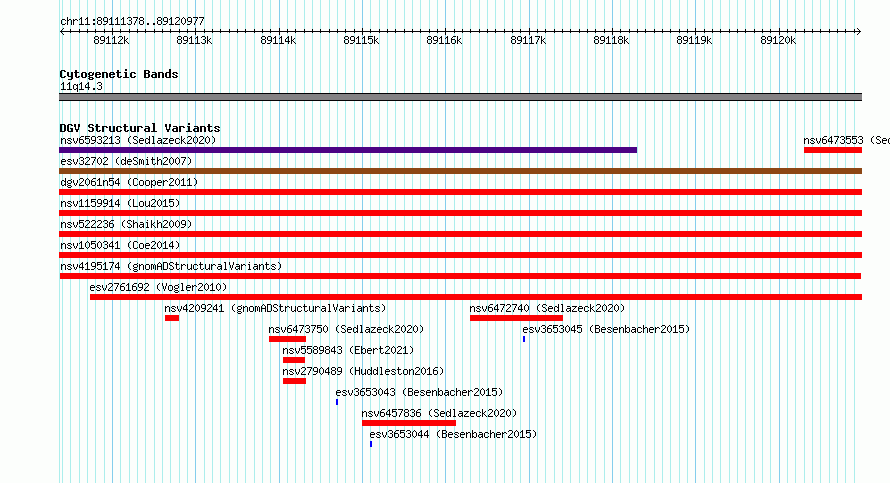The width and height of the screenshot is (890, 483).
Task: Open esv32702 (deSmith2007) variant label
Action: tap(126, 161)
